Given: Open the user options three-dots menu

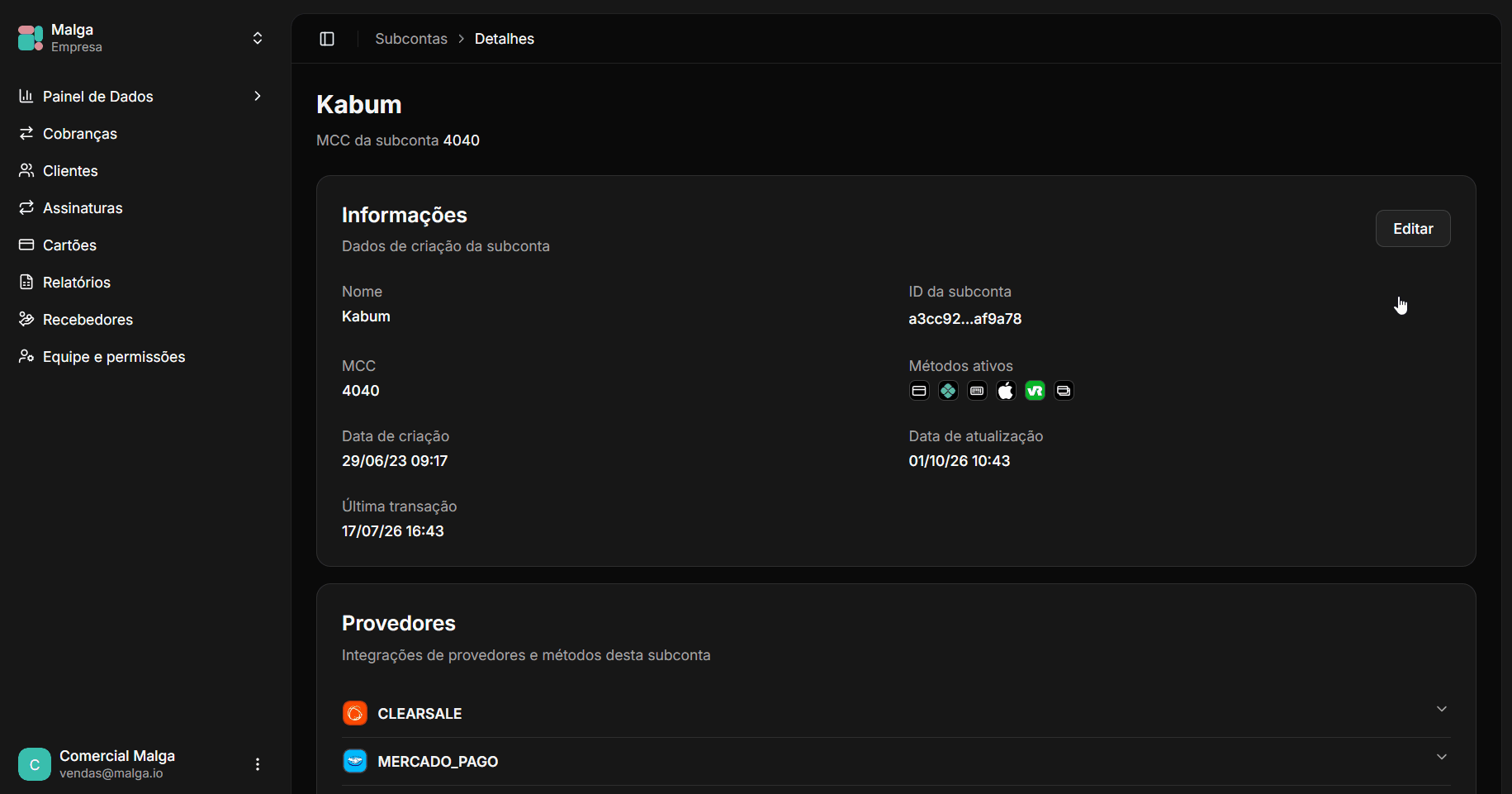Looking at the screenshot, I should [258, 764].
